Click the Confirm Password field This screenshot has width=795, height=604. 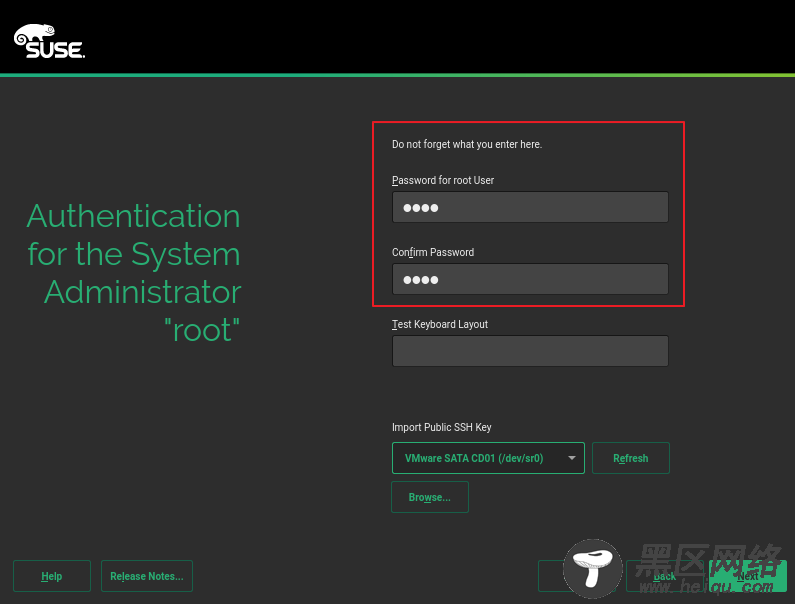click(530, 279)
